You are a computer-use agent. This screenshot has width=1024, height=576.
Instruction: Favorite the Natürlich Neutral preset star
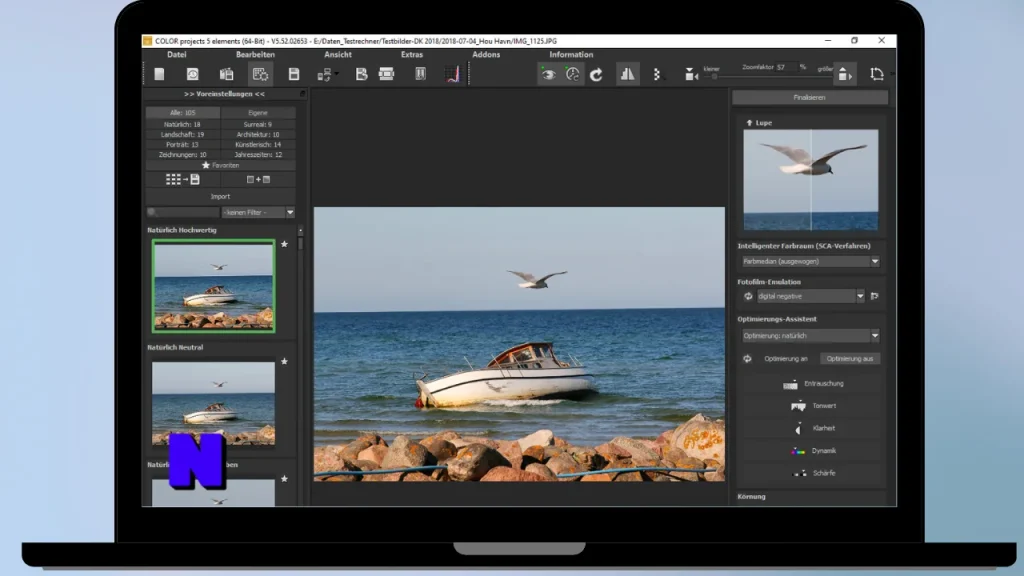coord(284,361)
